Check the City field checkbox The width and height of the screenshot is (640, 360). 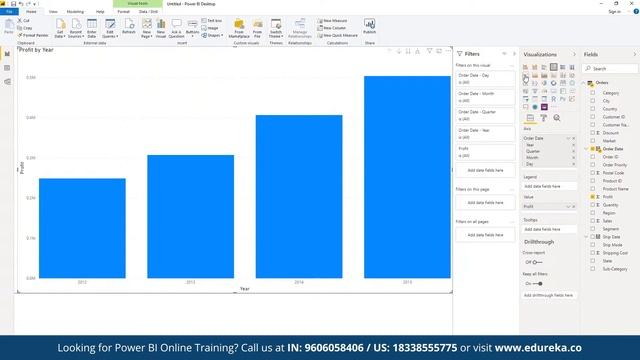pos(593,101)
